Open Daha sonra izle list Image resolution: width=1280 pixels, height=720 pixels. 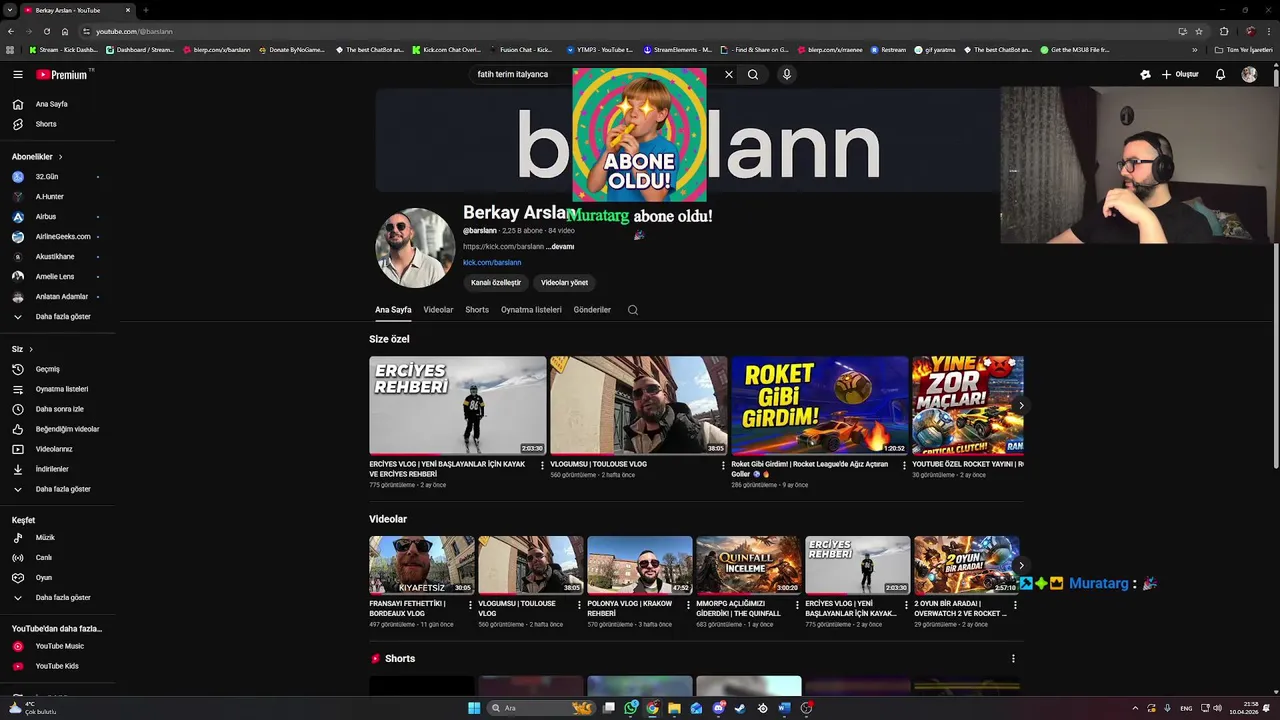click(58, 409)
